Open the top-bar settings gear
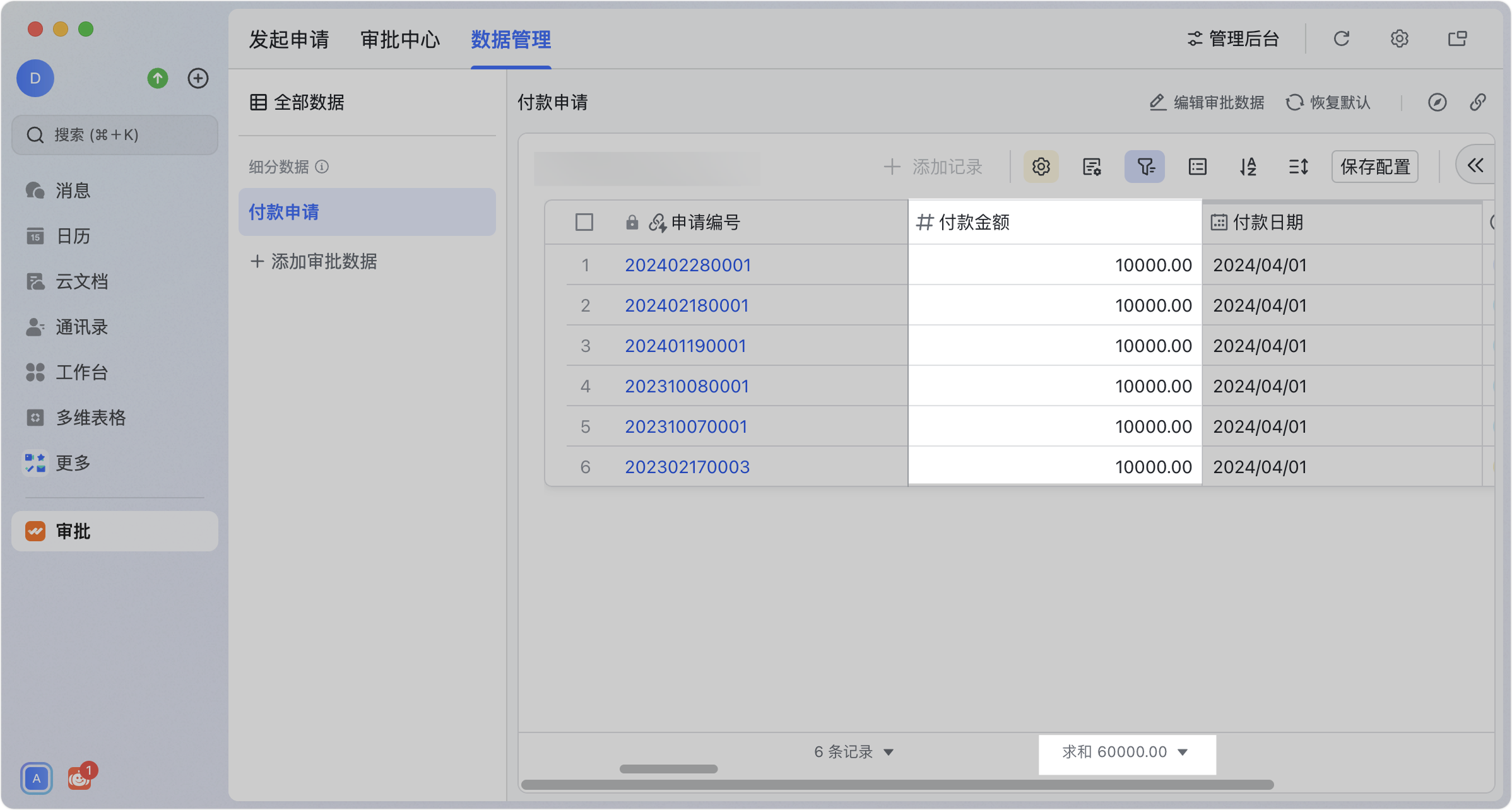This screenshot has height=810, width=1512. (x=1399, y=38)
